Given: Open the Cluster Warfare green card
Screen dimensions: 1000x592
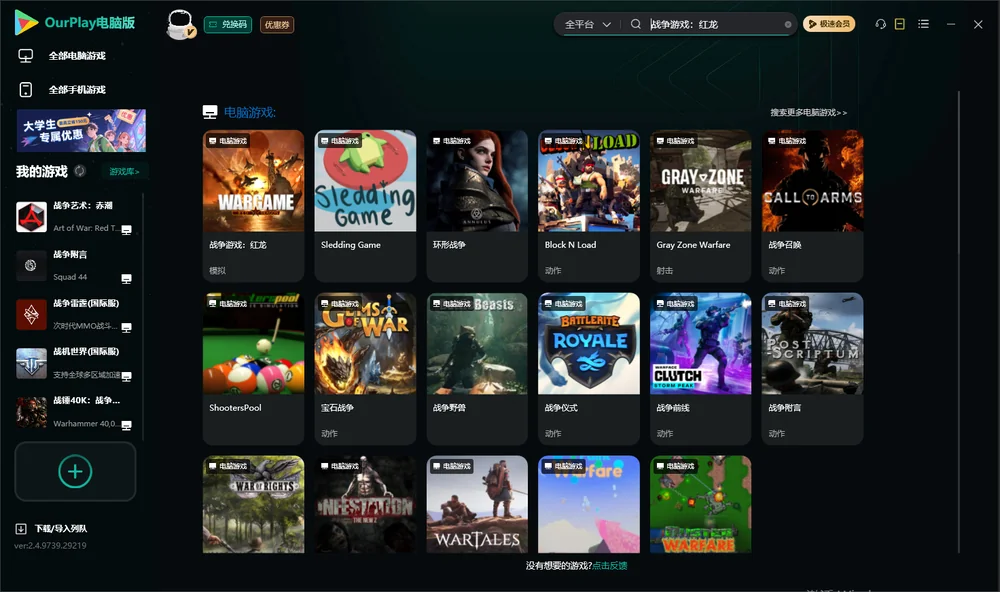Looking at the screenshot, I should [701, 504].
